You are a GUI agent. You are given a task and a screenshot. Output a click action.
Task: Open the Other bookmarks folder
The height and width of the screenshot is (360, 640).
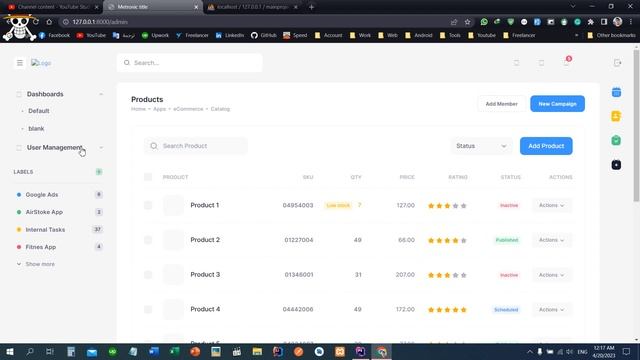pos(611,36)
